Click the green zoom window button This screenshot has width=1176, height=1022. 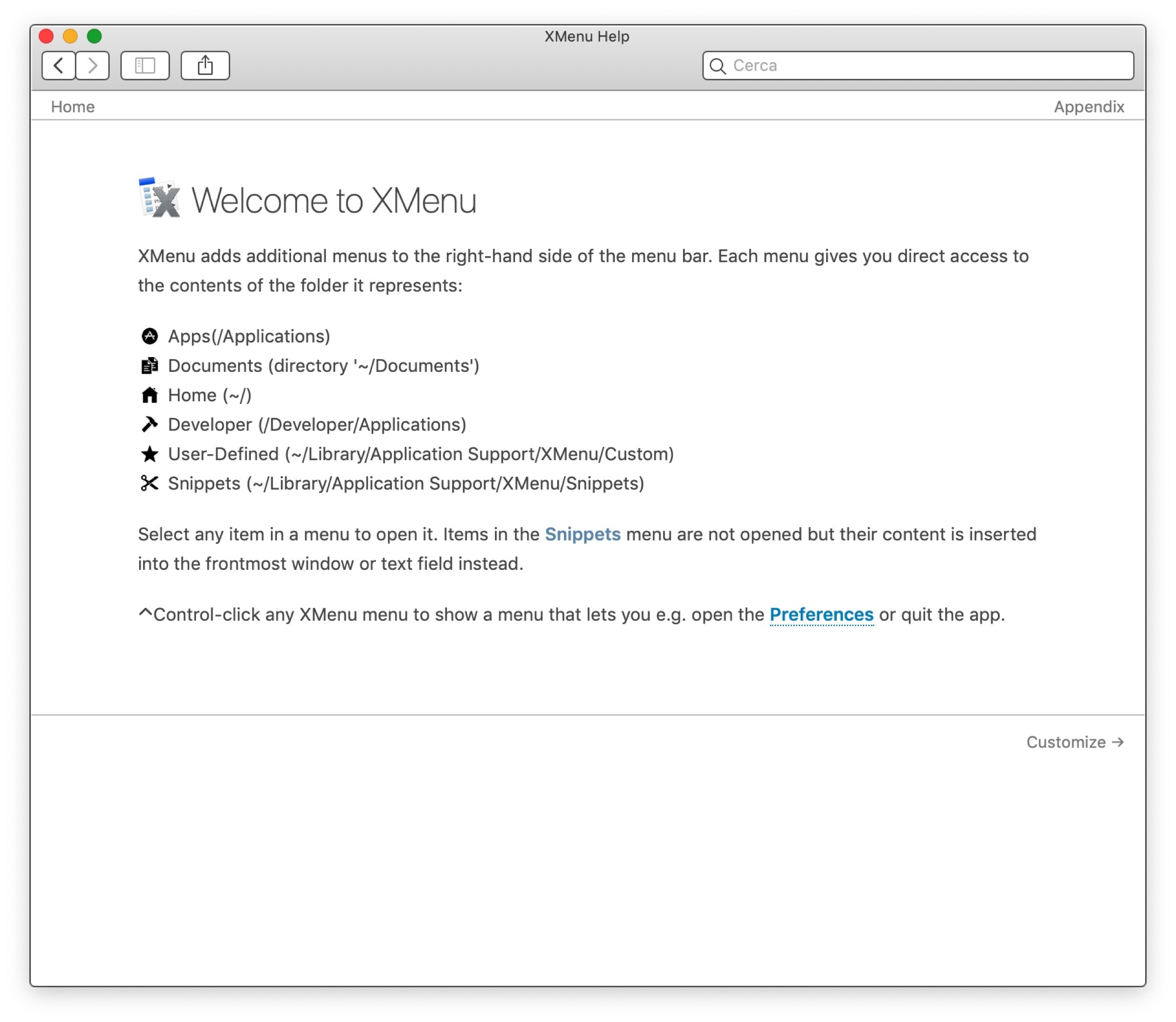click(x=94, y=36)
